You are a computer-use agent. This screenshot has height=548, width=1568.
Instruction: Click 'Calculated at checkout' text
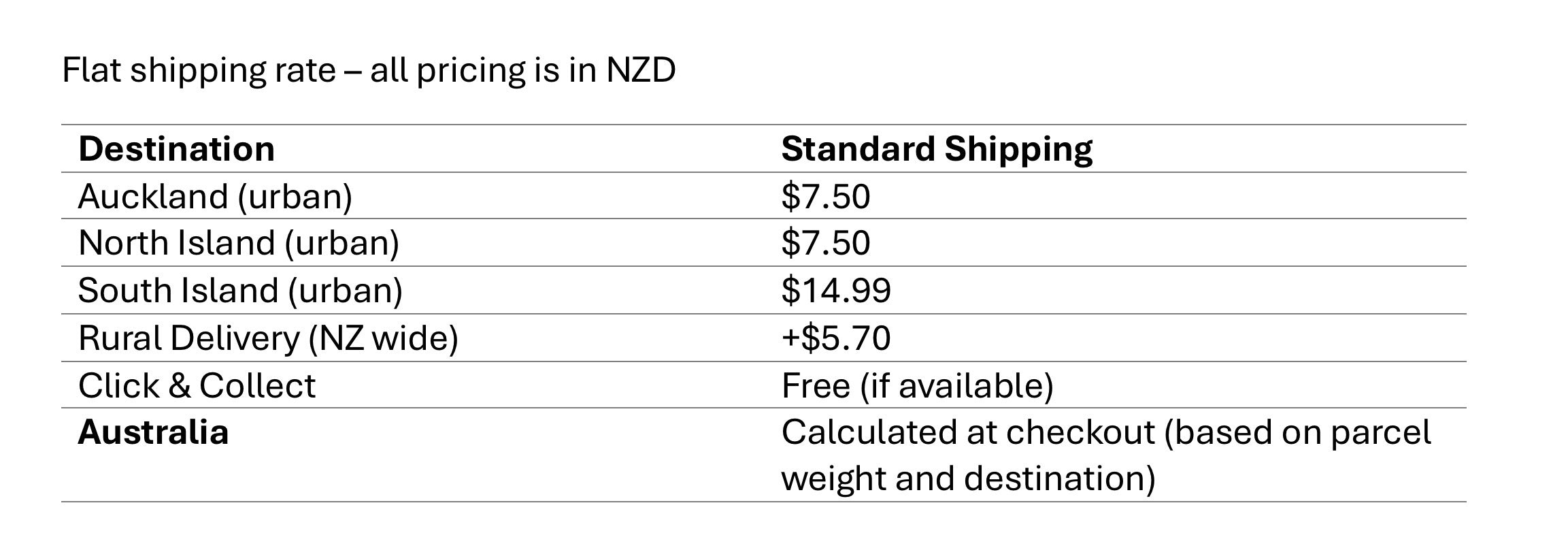[x=968, y=432]
